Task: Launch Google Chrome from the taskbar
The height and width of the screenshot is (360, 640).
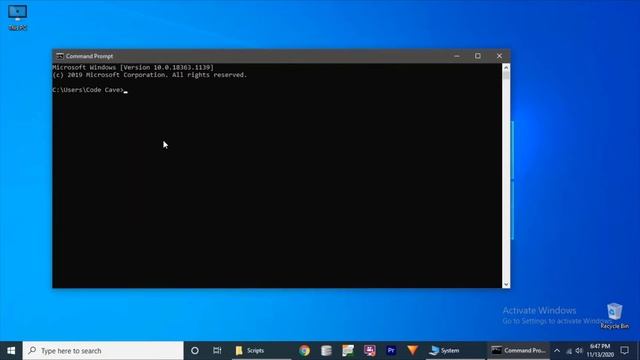Action: (x=304, y=351)
